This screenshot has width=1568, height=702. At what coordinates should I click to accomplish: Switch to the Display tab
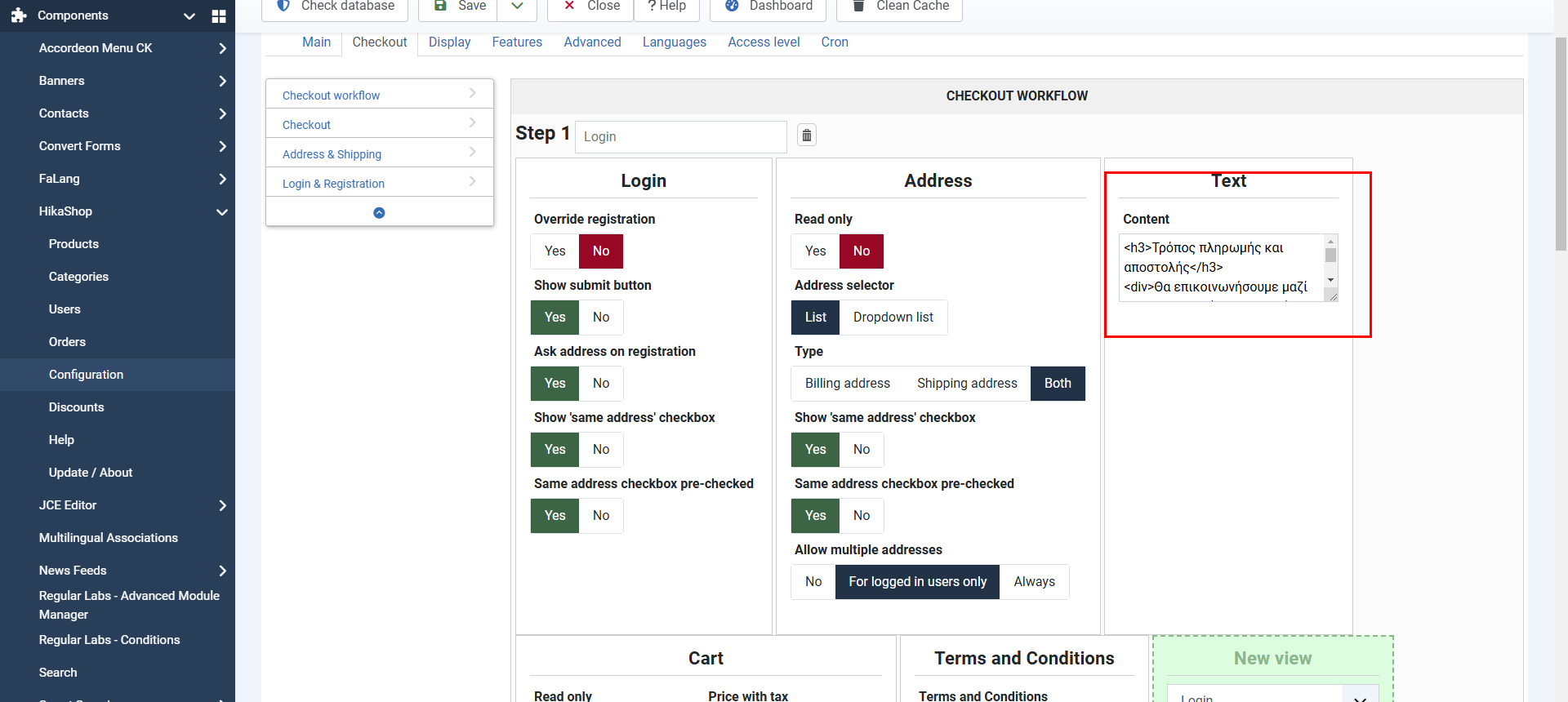click(449, 42)
